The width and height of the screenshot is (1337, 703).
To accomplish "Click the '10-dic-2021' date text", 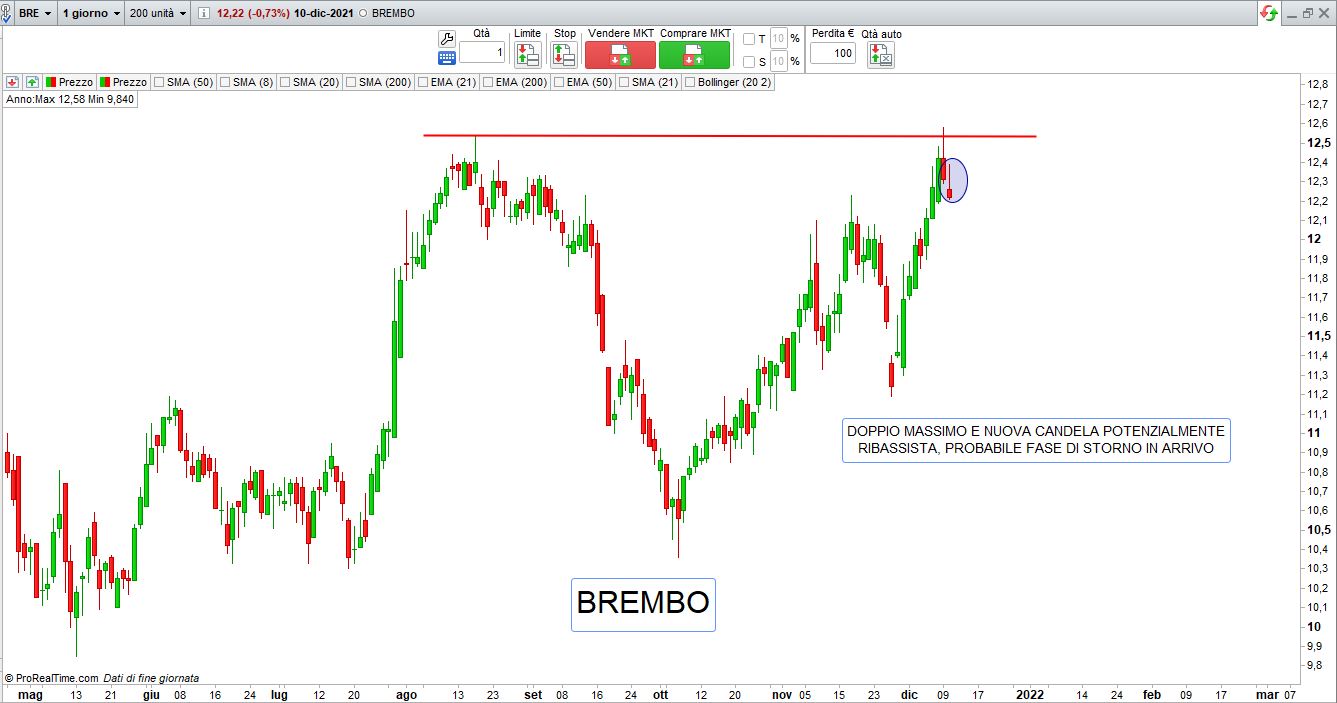I will pos(324,14).
